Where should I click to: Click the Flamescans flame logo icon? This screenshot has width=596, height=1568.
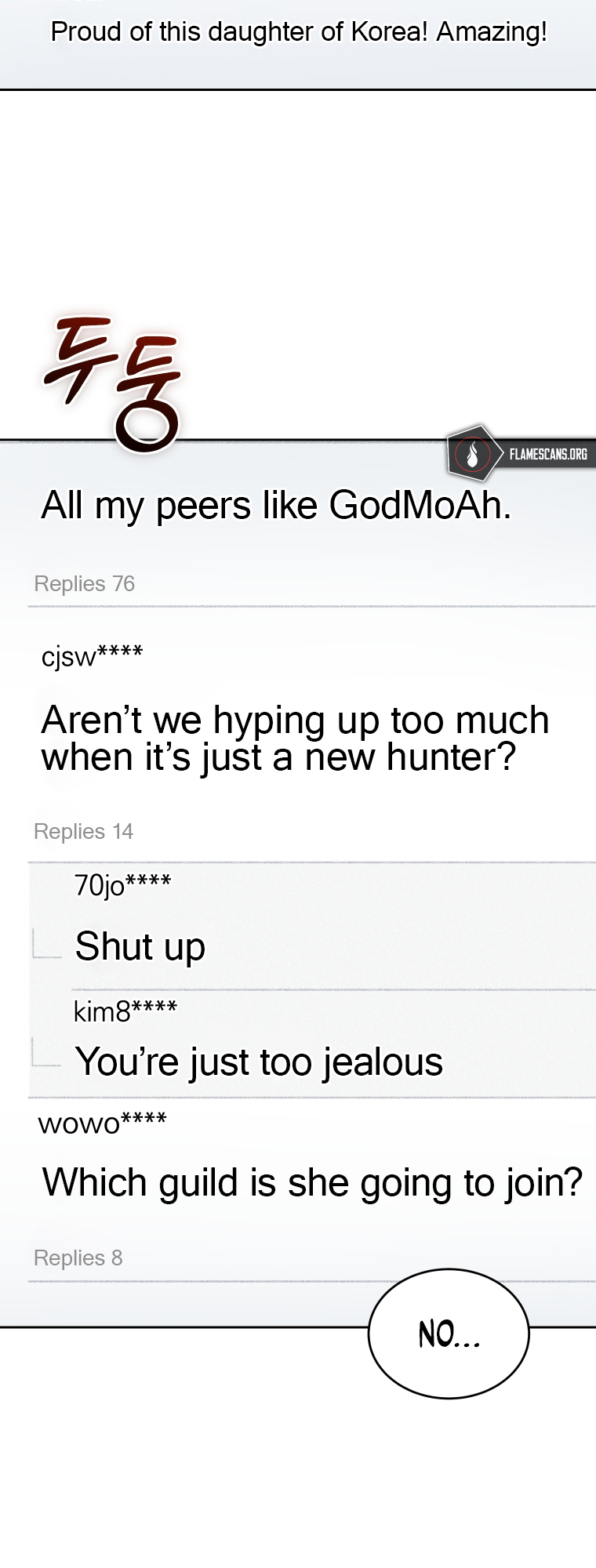(472, 454)
